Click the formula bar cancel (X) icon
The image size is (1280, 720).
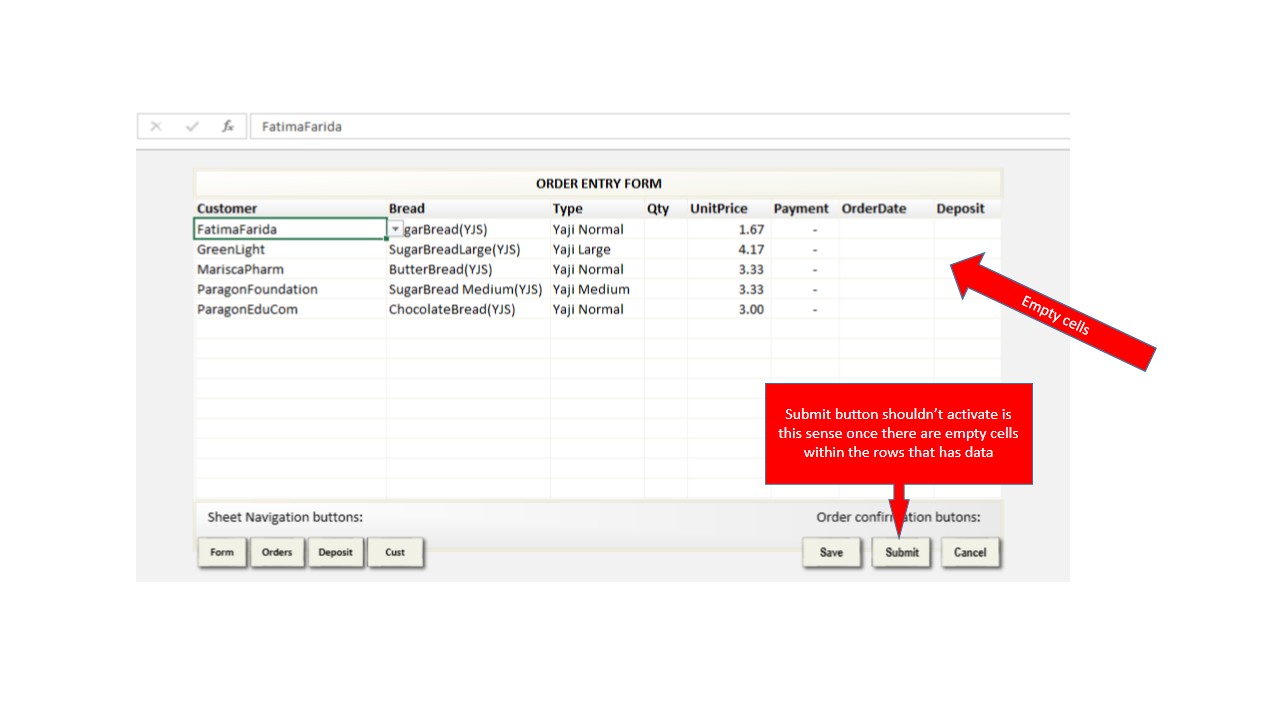(156, 126)
